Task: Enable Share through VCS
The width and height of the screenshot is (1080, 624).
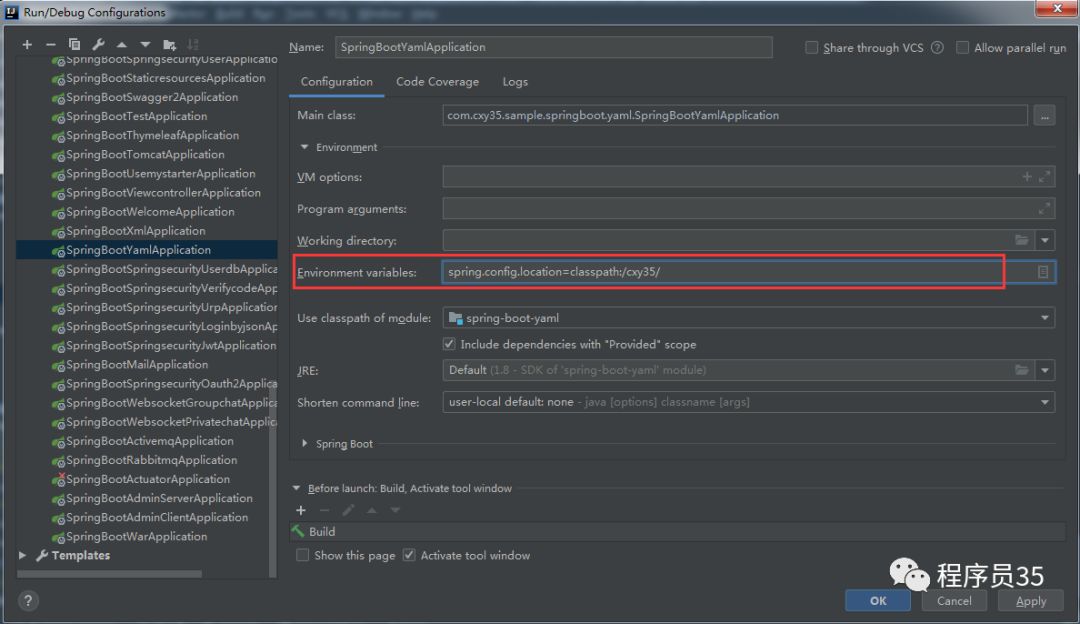Action: click(811, 47)
